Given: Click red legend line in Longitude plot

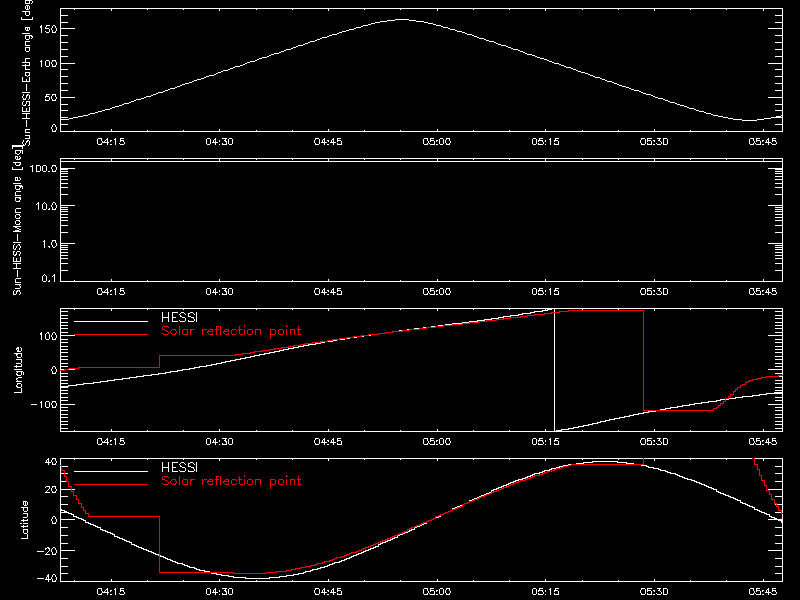Looking at the screenshot, I should pos(111,335).
